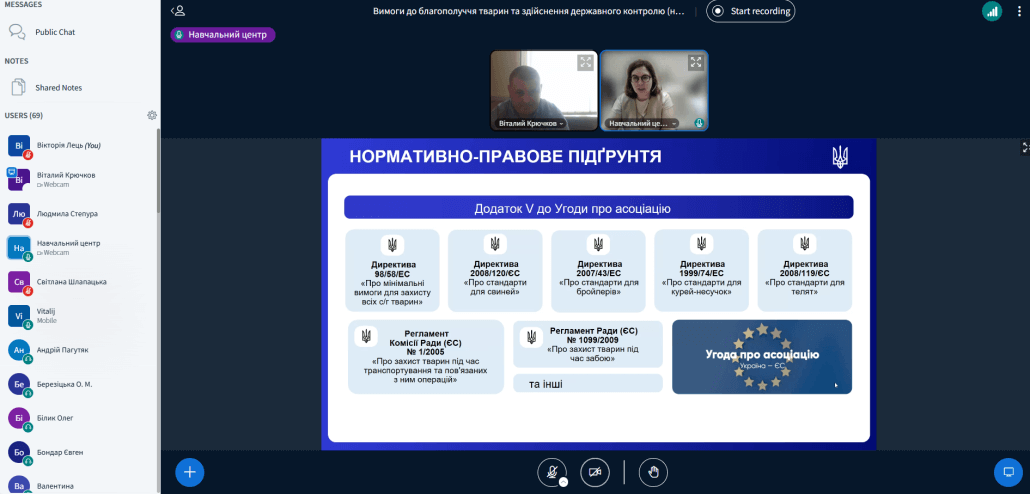Open the connection status indicator
The width and height of the screenshot is (1030, 494).
[x=992, y=11]
